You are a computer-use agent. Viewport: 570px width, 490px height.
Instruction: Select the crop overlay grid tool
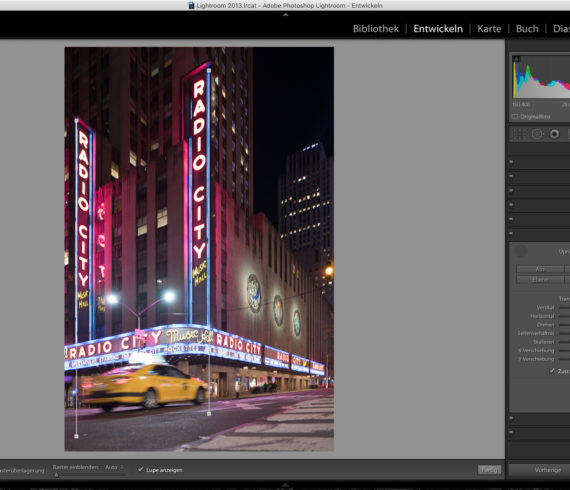(519, 134)
